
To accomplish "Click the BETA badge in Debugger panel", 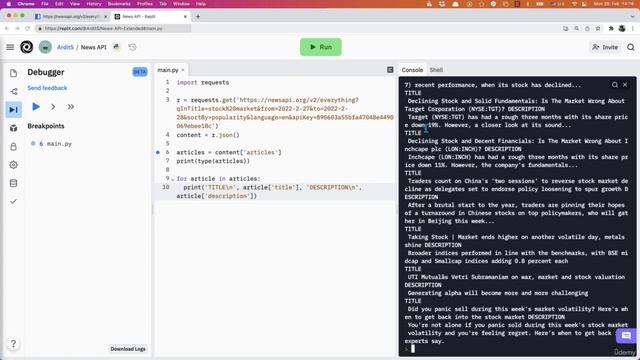I will click(x=140, y=72).
